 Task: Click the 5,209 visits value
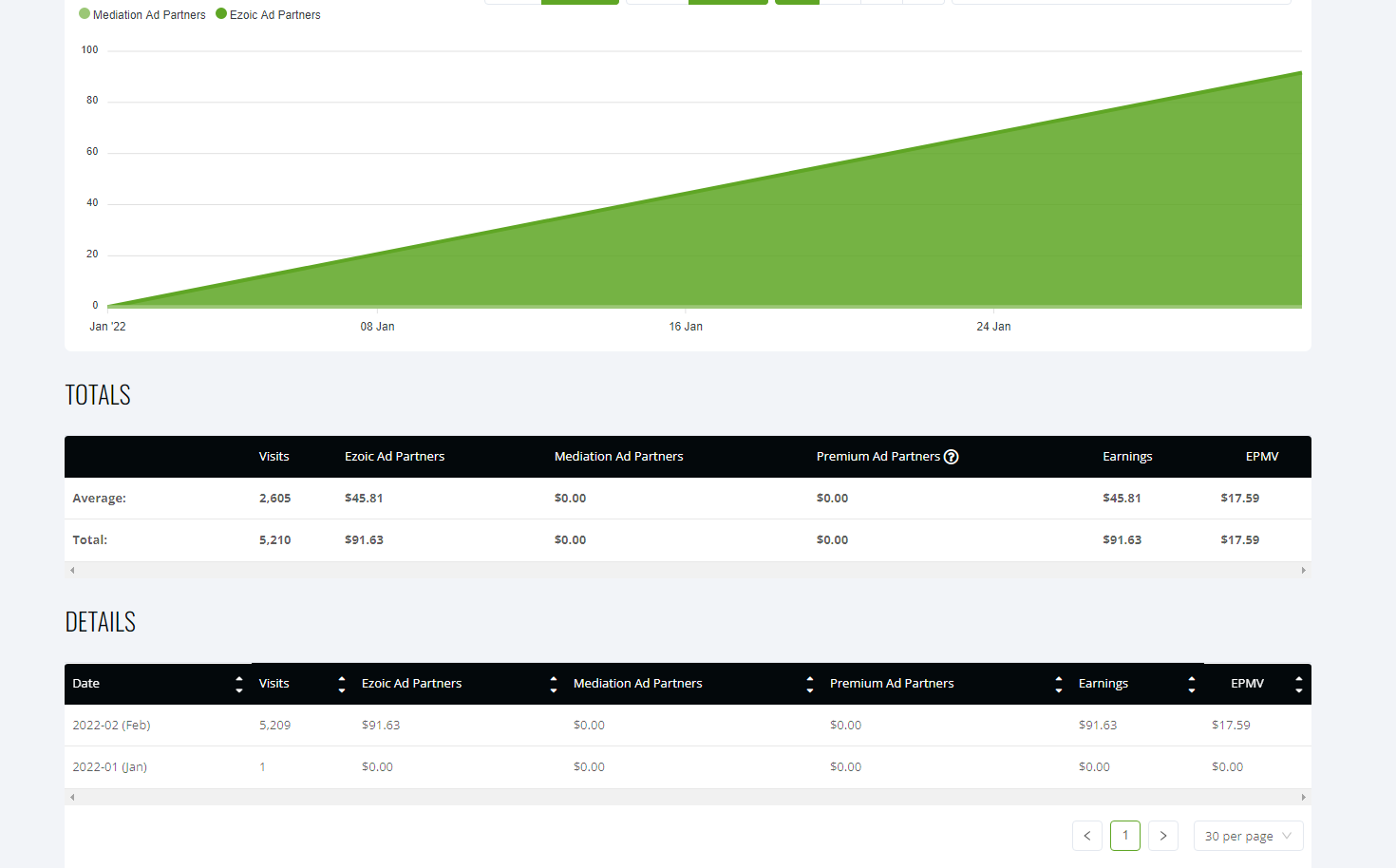coord(274,726)
